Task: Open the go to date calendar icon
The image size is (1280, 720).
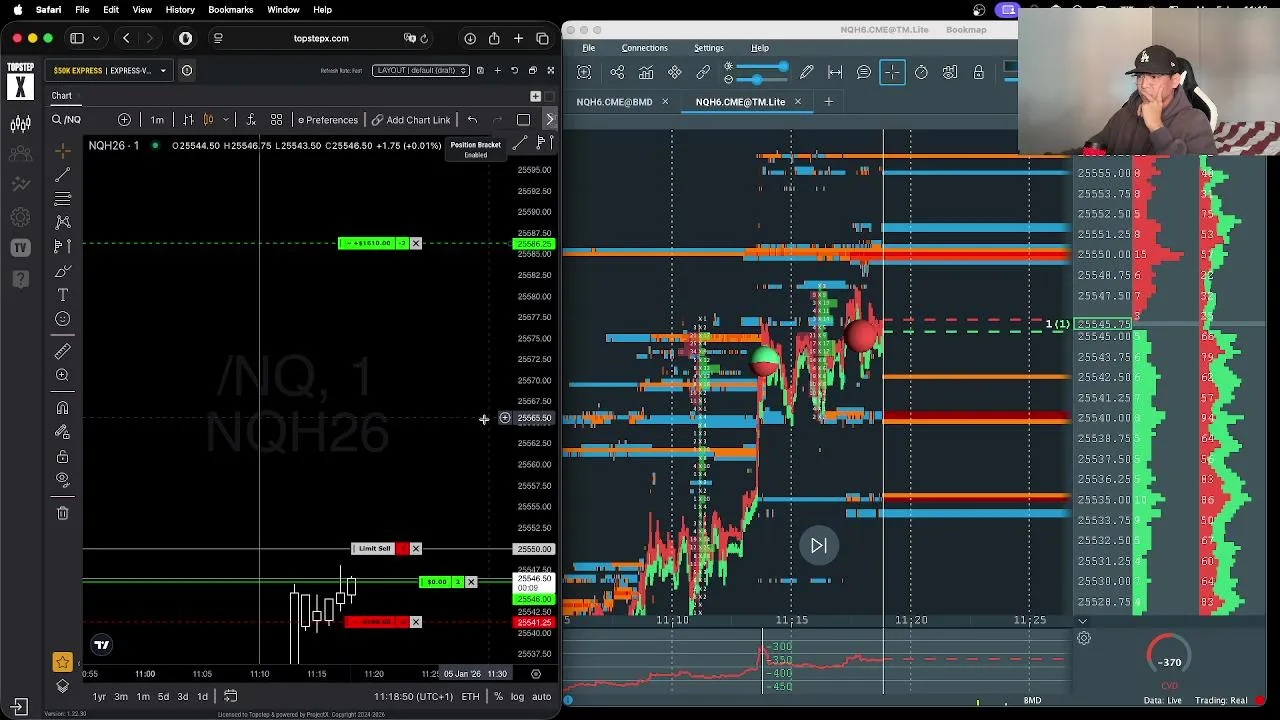Action: [230, 697]
